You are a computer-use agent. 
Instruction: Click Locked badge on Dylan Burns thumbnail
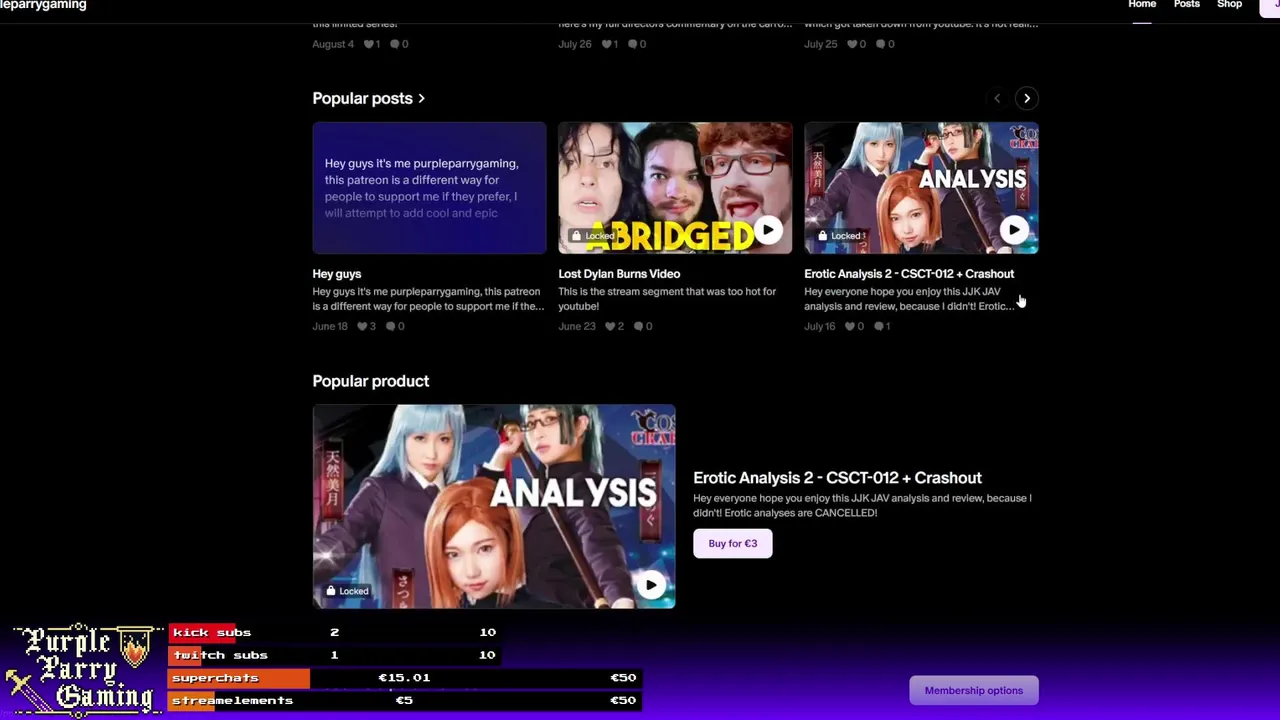[593, 236]
